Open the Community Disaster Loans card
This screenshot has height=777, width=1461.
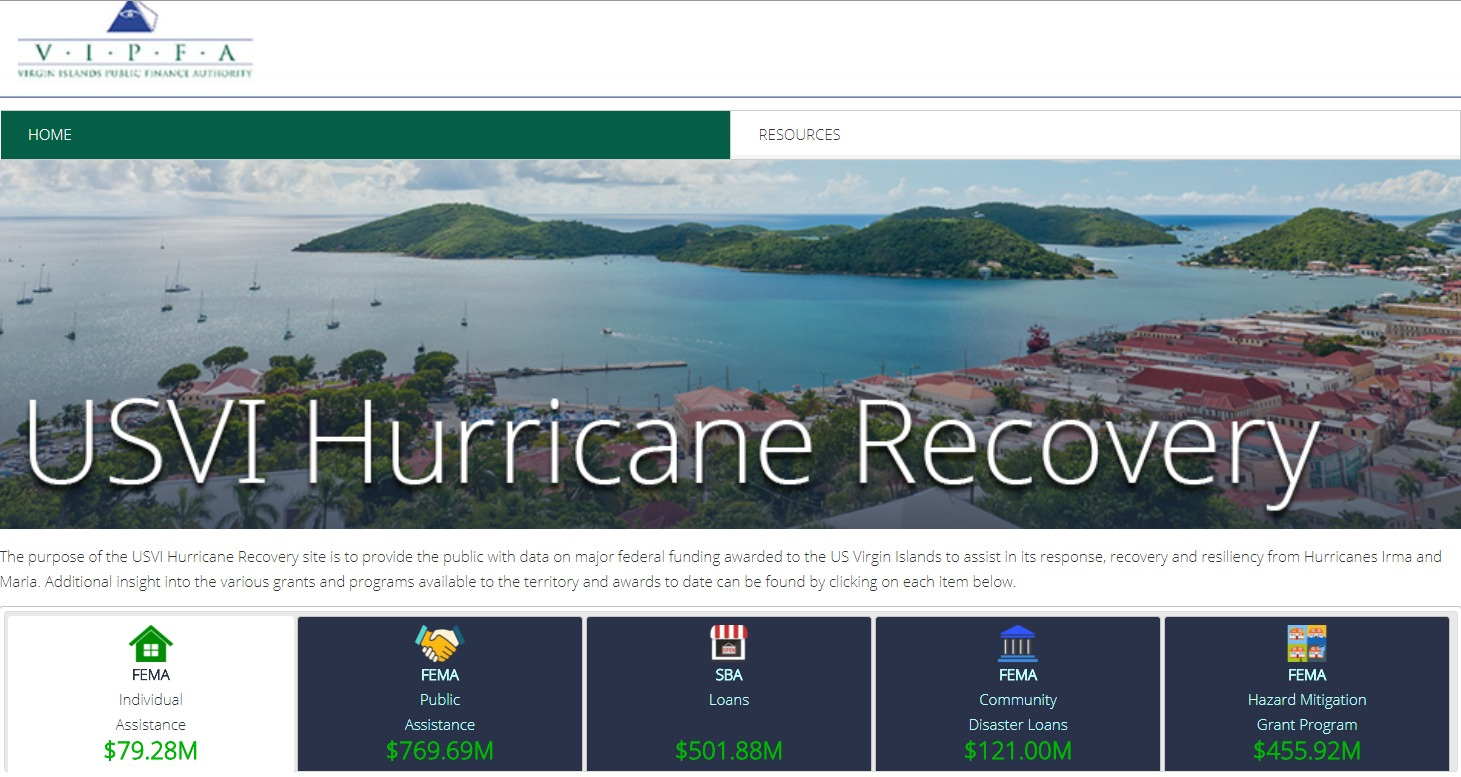(x=1018, y=694)
